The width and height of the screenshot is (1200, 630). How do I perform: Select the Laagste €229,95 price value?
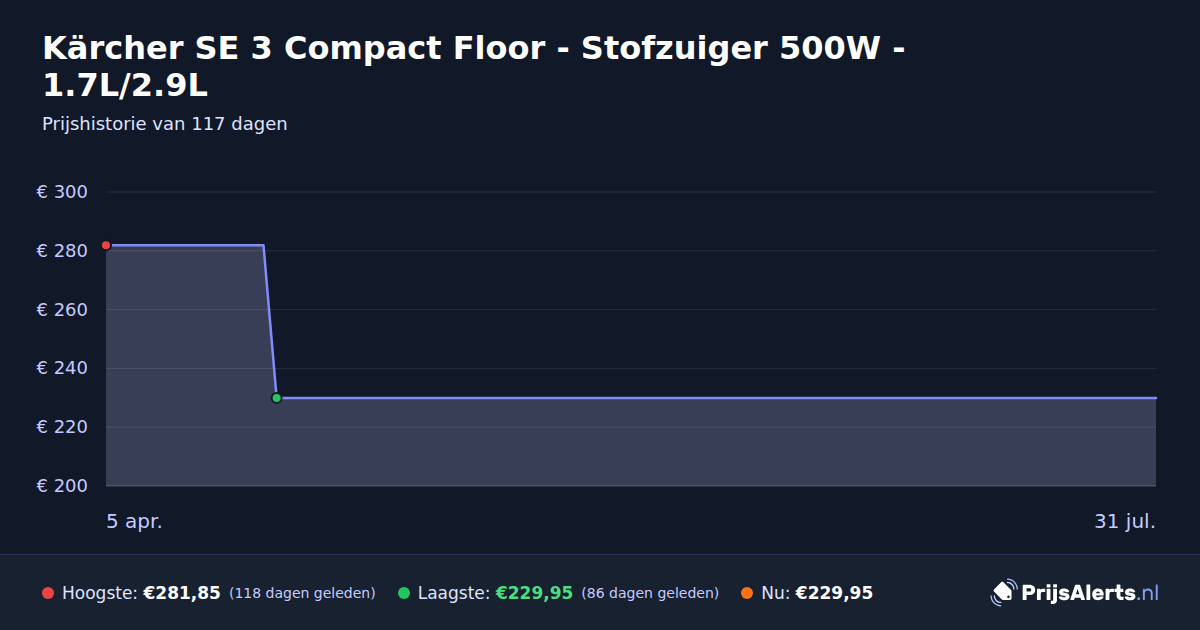[534, 593]
